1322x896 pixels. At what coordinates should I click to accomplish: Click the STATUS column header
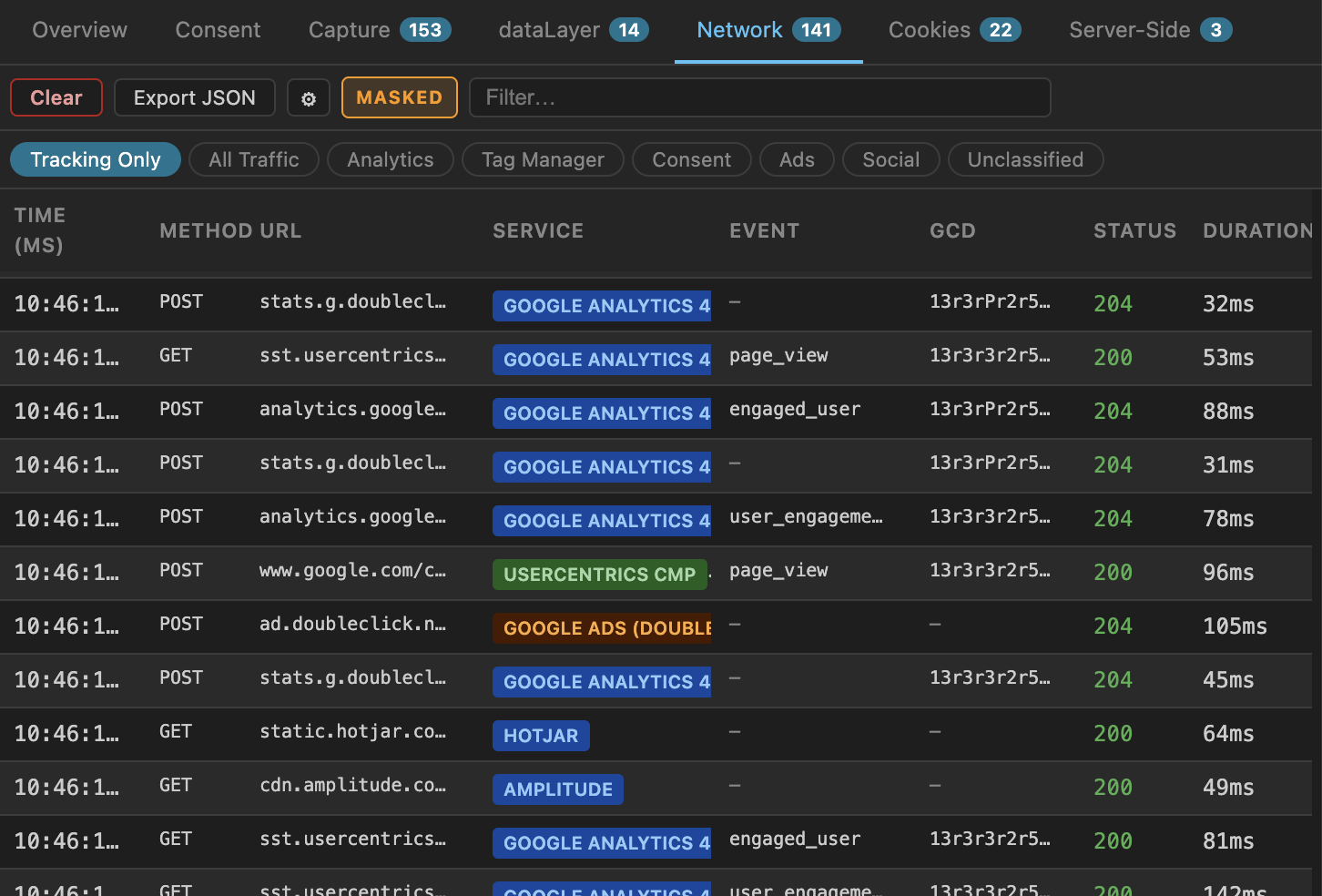(1134, 231)
